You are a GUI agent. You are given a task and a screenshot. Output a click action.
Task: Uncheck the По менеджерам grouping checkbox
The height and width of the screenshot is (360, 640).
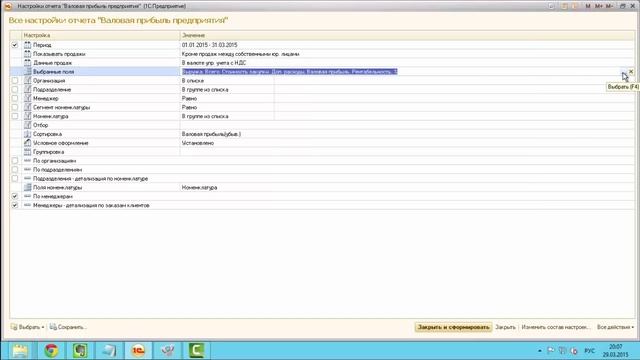click(15, 196)
